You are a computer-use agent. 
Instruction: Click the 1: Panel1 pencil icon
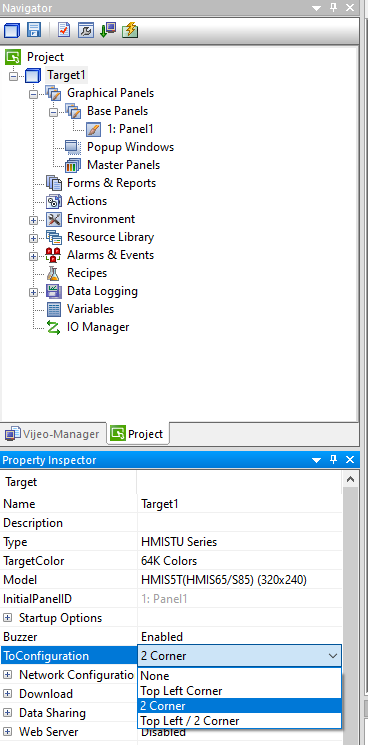[94, 129]
